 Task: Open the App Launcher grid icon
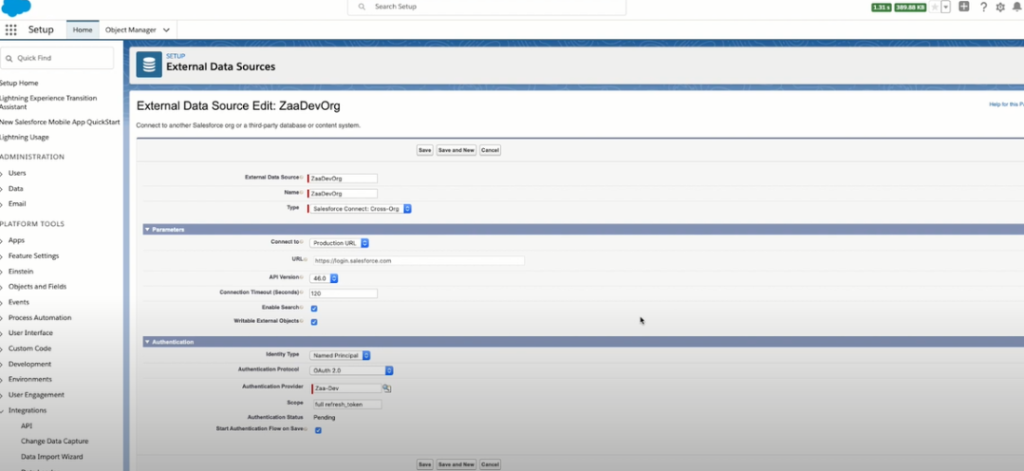pyautogui.click(x=11, y=30)
